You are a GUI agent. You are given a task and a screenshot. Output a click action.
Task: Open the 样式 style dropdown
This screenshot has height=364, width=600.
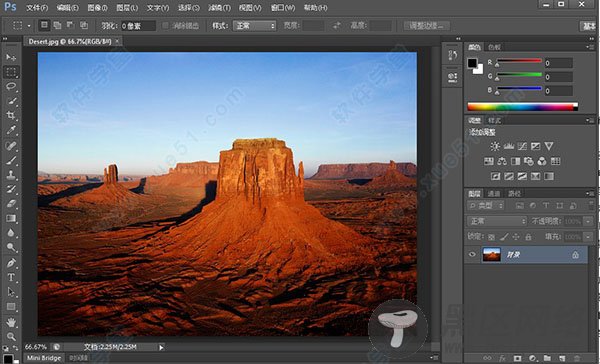(x=254, y=26)
